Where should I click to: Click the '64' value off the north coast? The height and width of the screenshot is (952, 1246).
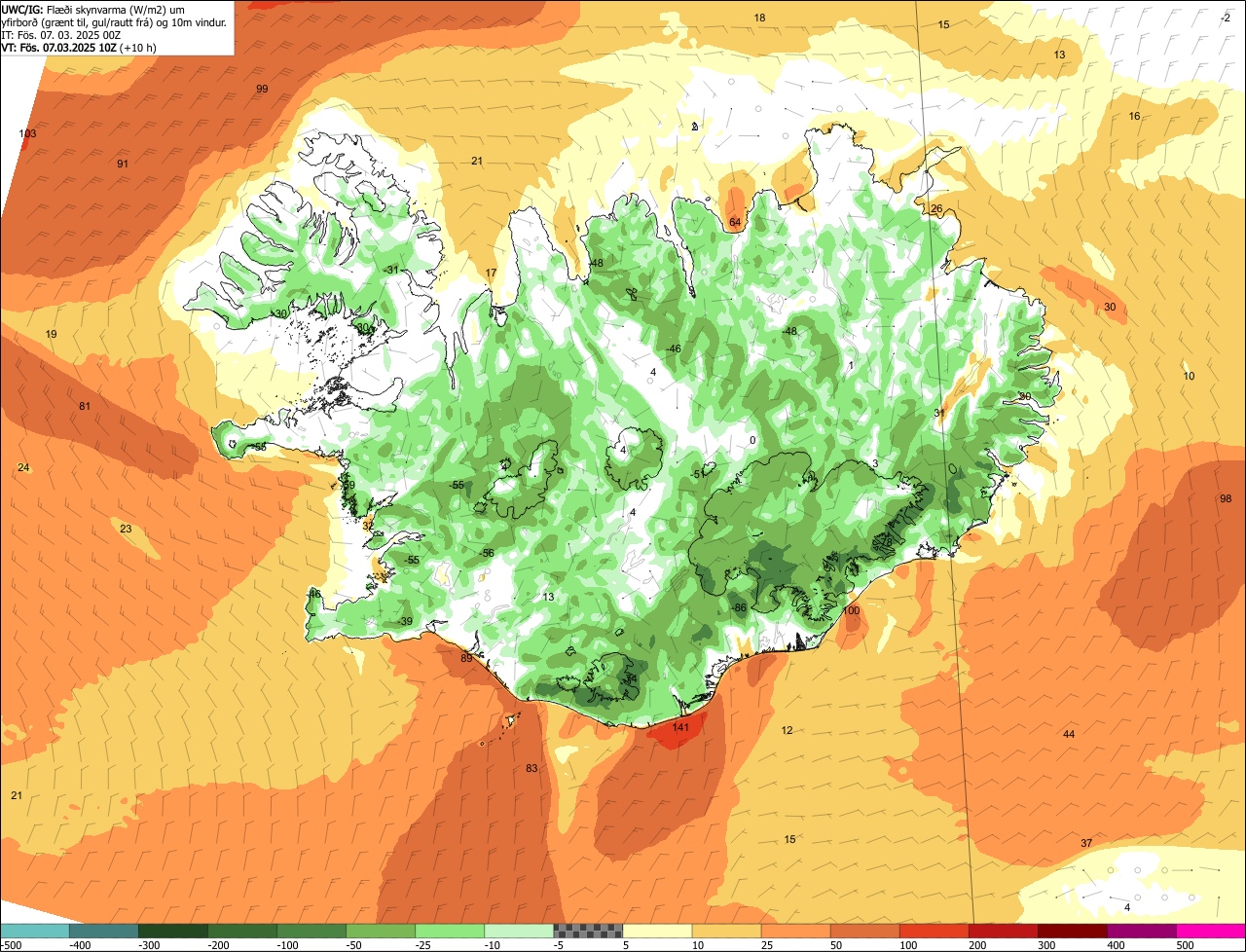[x=735, y=223]
